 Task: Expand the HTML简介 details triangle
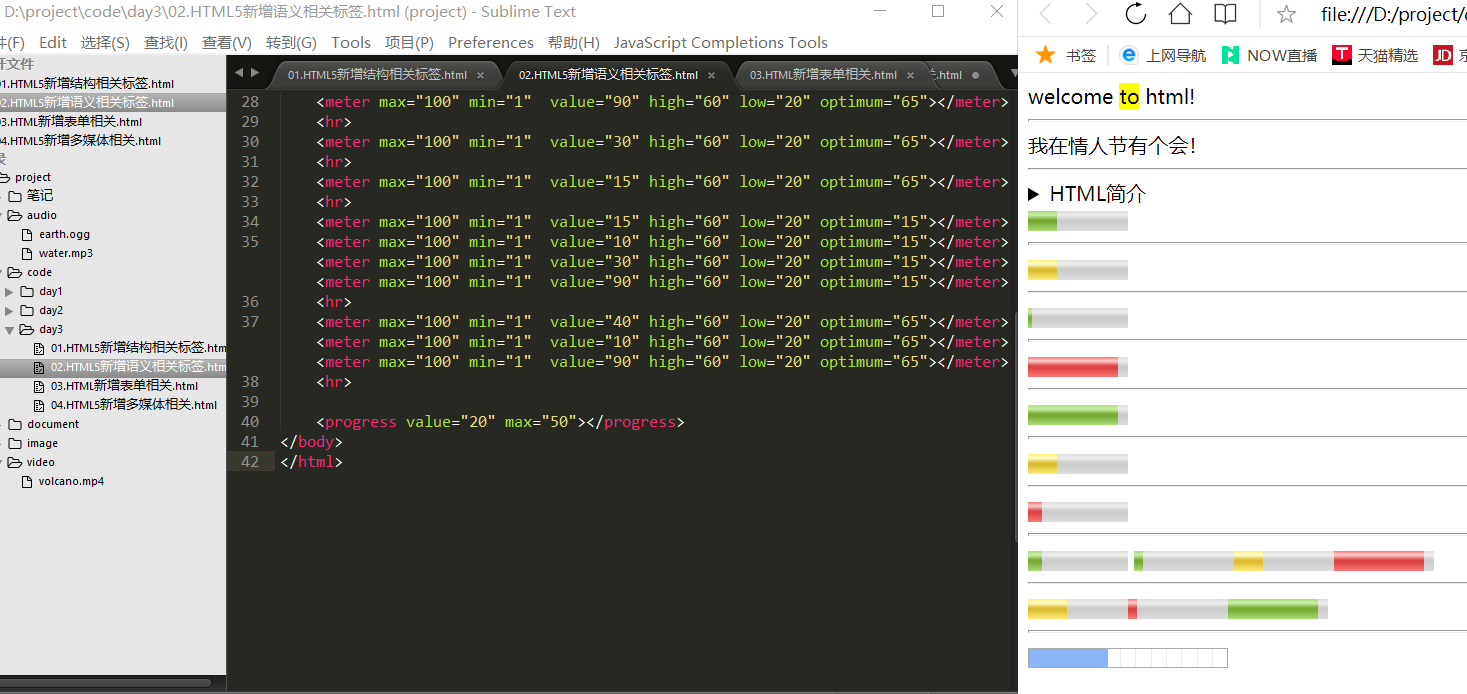[1034, 195]
